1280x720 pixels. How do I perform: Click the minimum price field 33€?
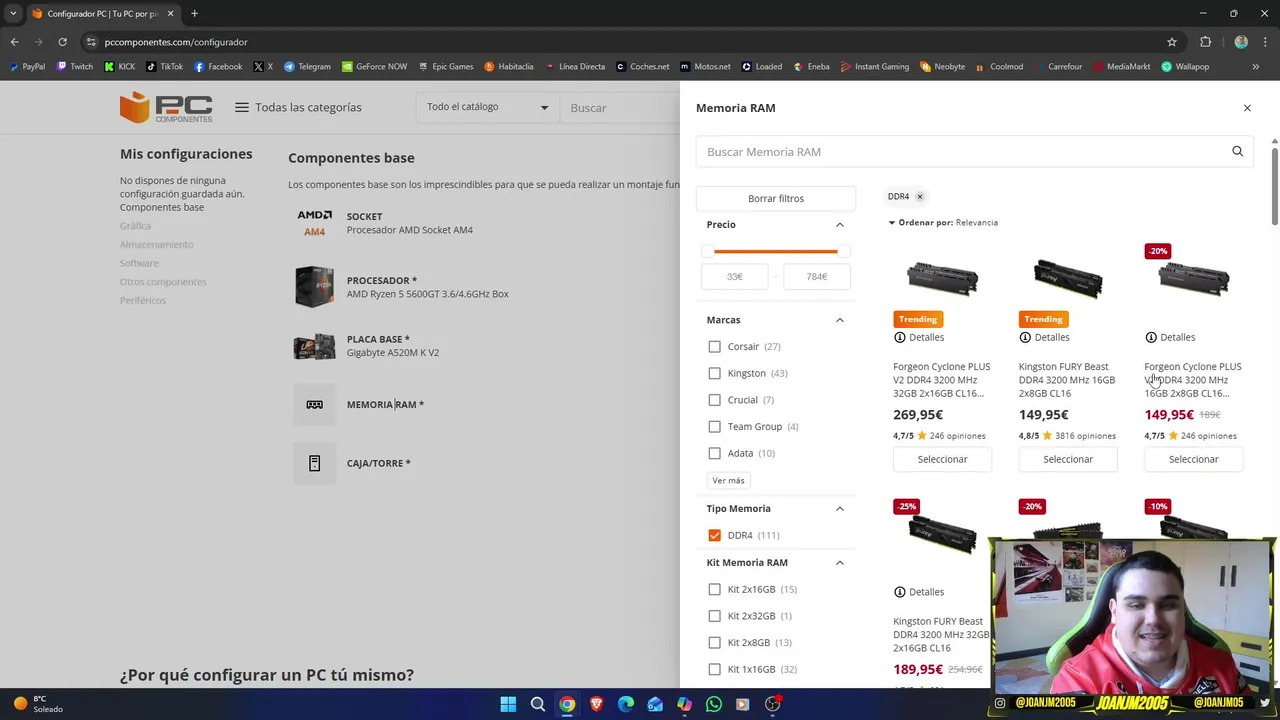735,277
